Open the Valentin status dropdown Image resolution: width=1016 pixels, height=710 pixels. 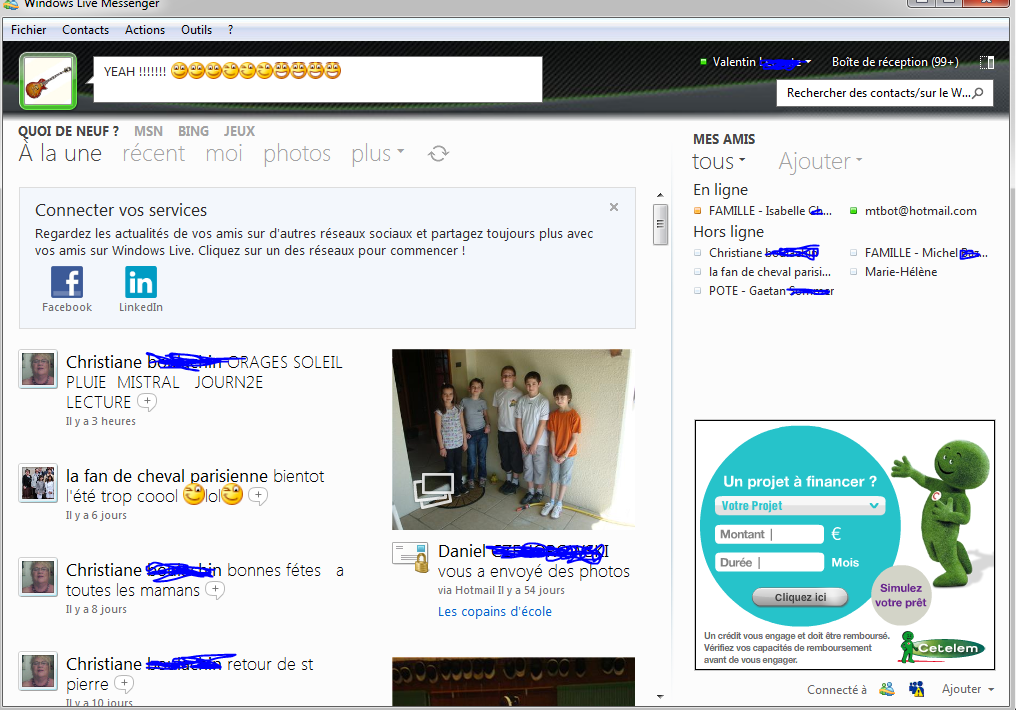(808, 62)
